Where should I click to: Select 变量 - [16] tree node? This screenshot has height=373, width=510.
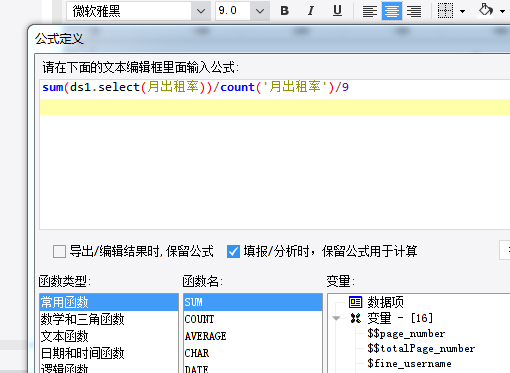(400, 318)
